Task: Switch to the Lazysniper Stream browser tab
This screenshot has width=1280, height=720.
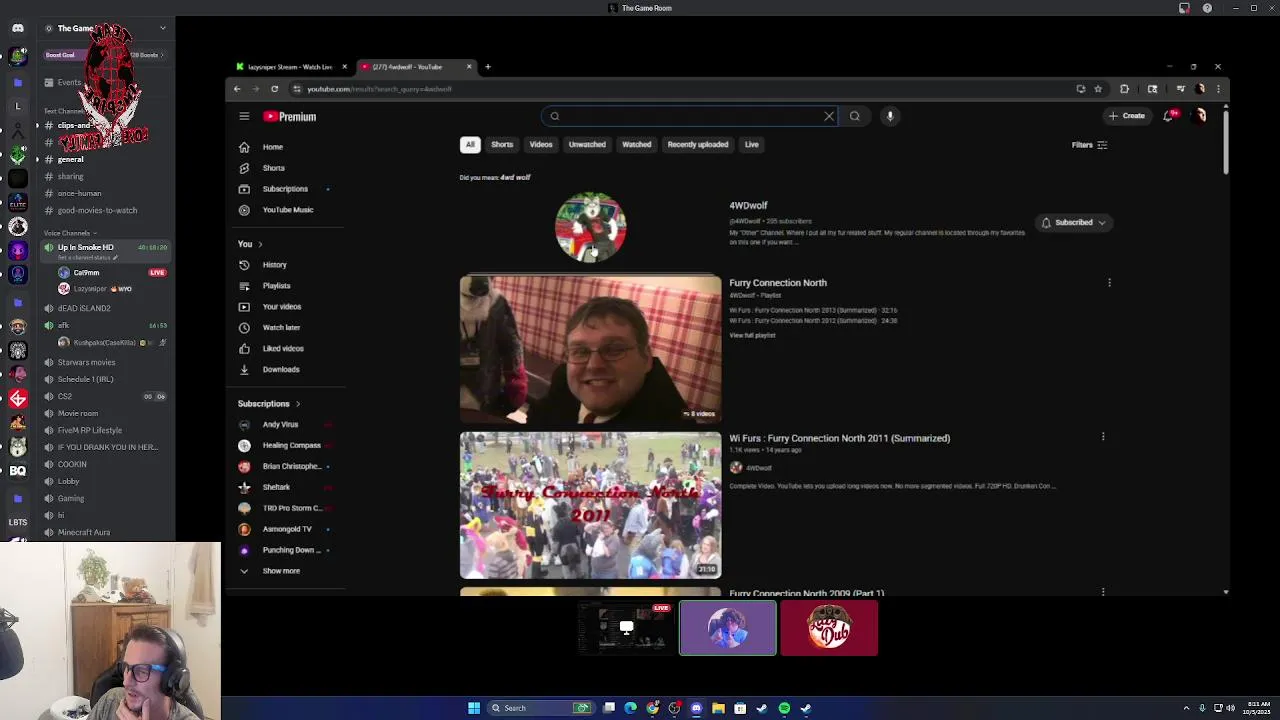Action: click(290, 67)
